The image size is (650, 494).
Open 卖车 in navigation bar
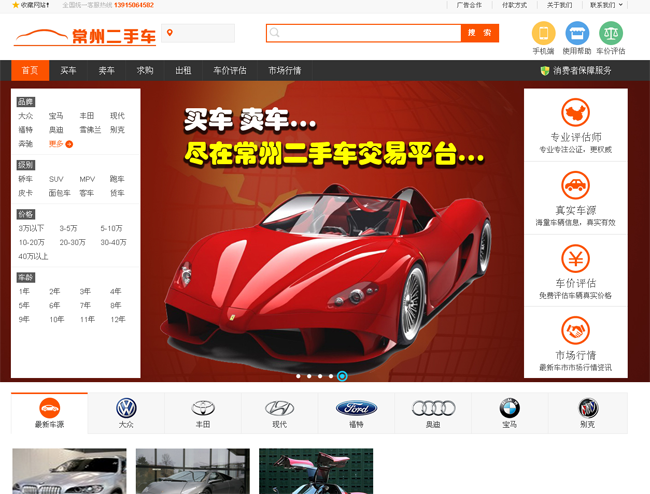point(107,70)
